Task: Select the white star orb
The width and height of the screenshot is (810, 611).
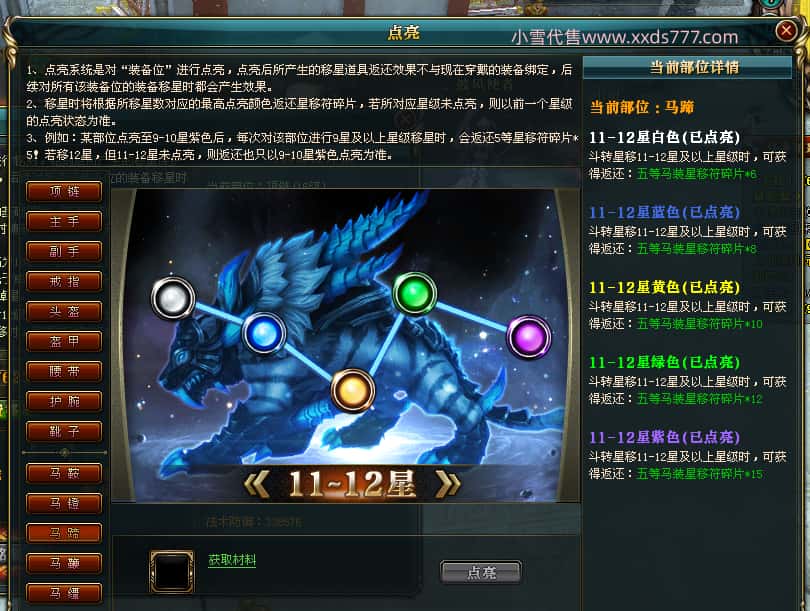Action: [x=173, y=298]
